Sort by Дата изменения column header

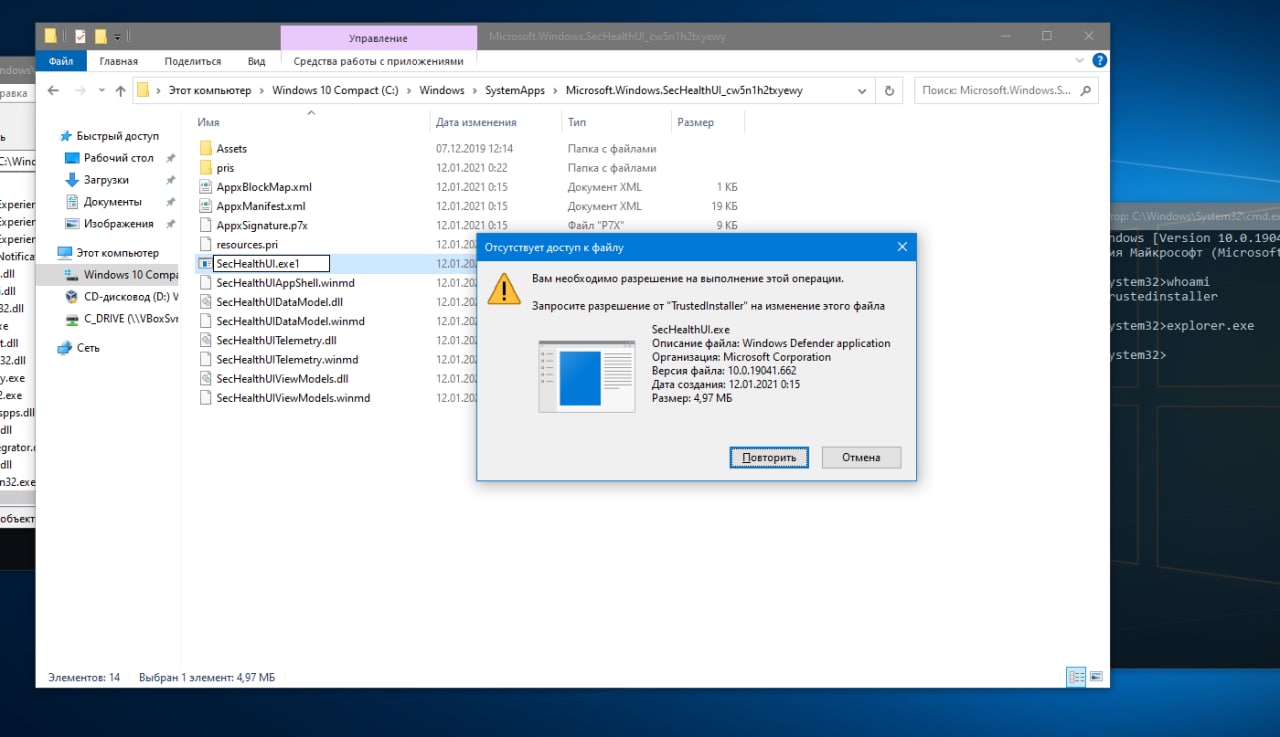click(x=476, y=122)
